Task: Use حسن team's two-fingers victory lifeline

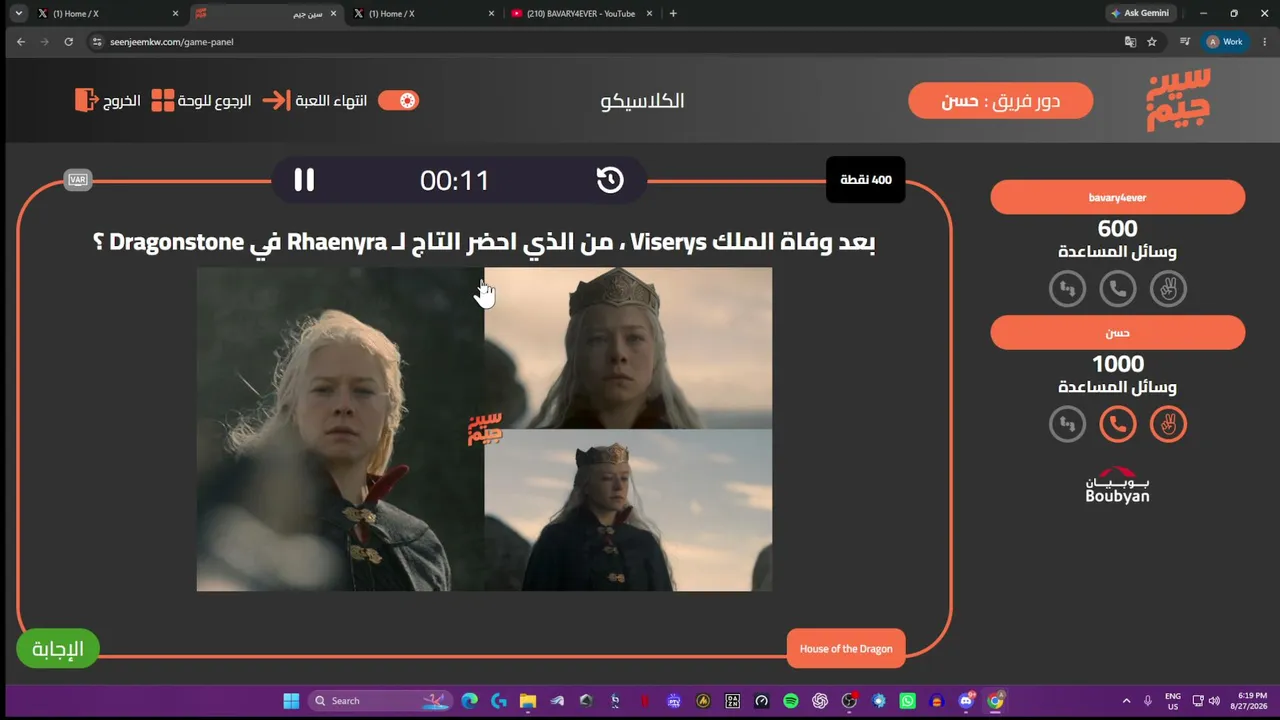Action: [x=1168, y=424]
